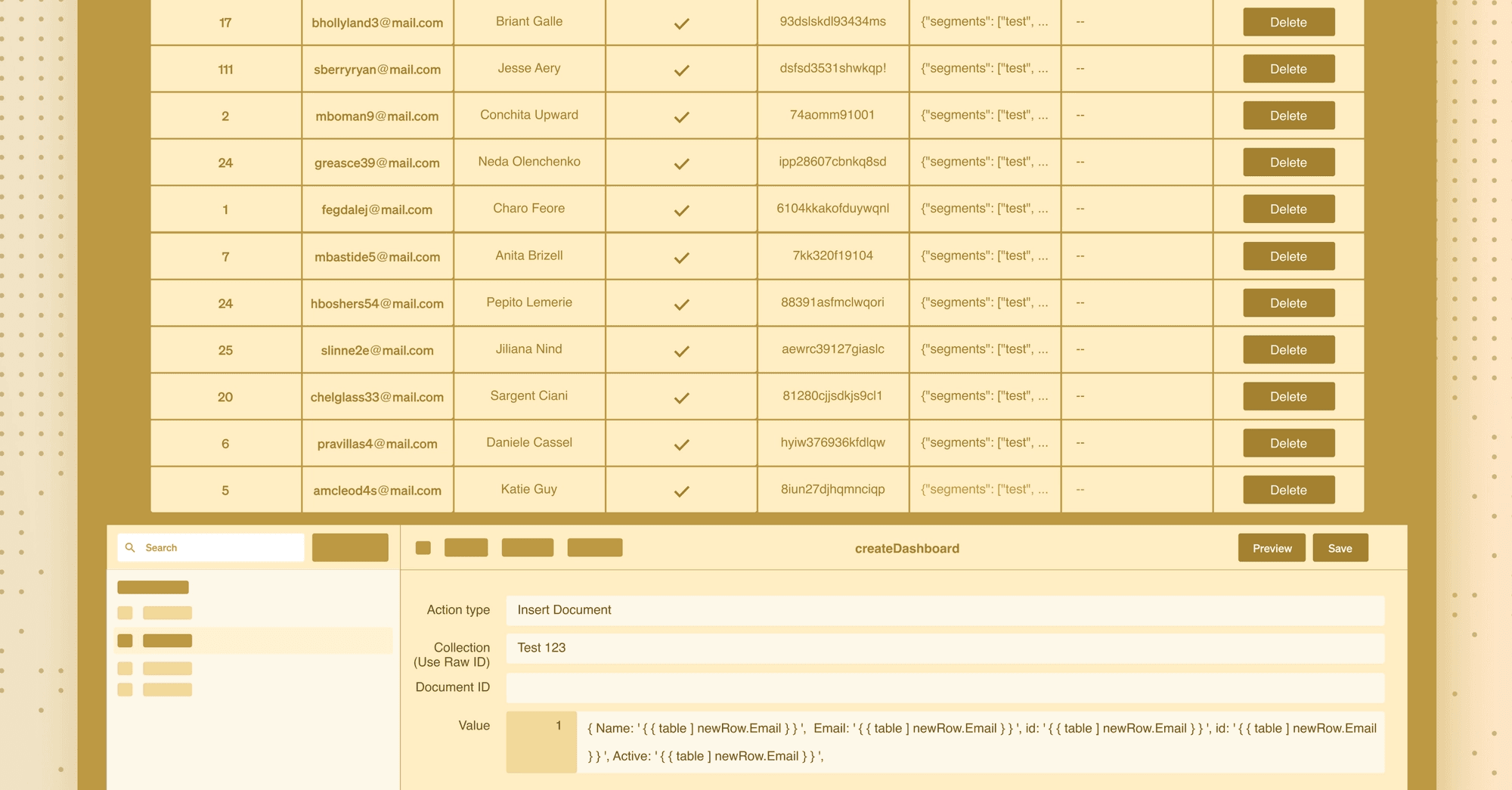Viewport: 1512px width, 790px height.
Task: Click the email greasce39@mail.com cell
Action: 376,163
